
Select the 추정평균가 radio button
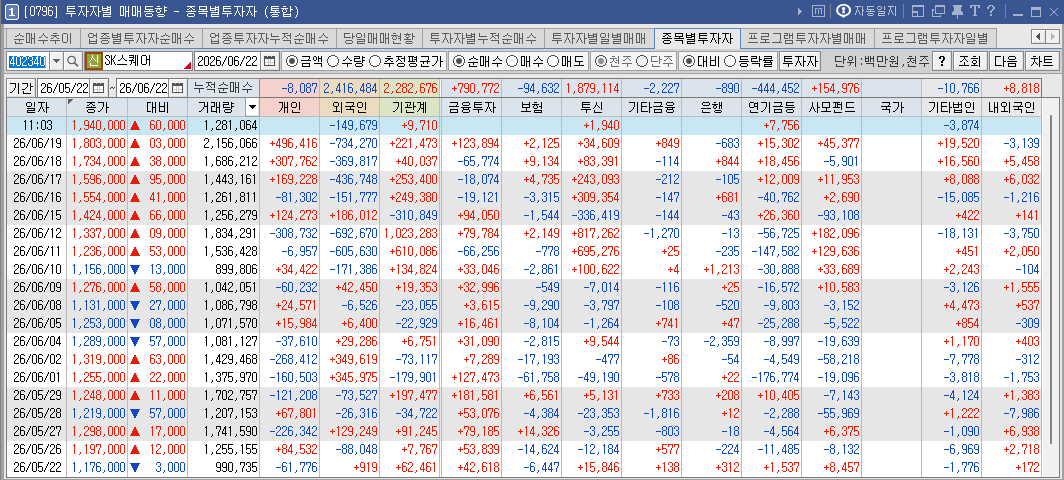tap(374, 61)
